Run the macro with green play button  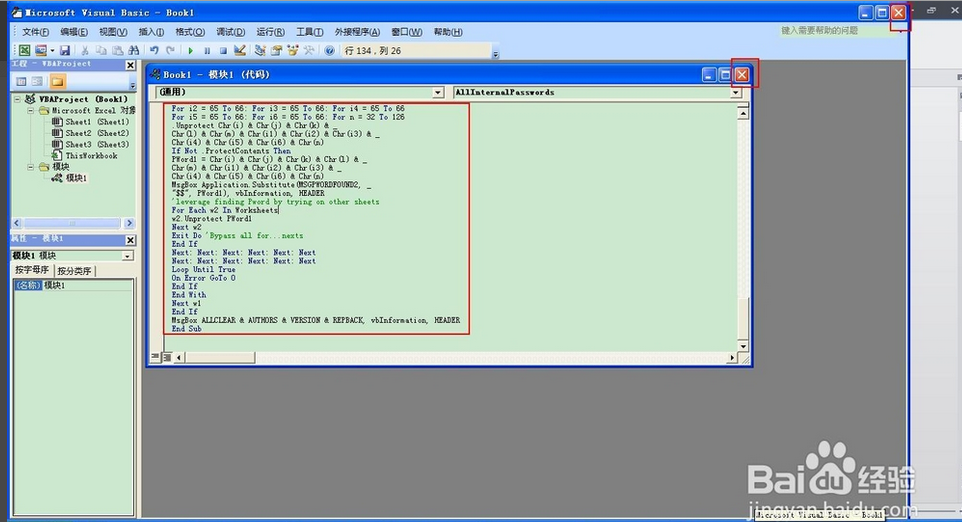(191, 50)
